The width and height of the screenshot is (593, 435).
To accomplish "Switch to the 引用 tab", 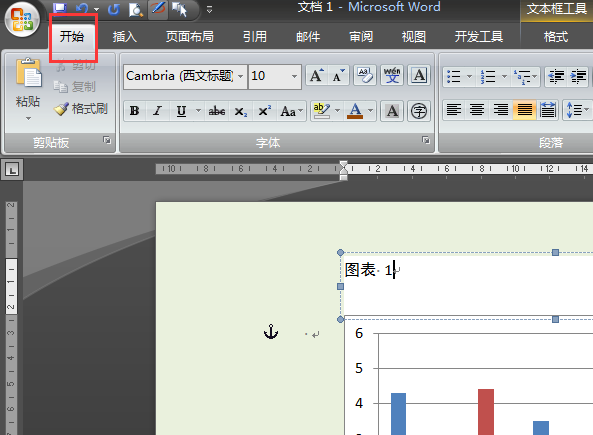I will click(255, 37).
